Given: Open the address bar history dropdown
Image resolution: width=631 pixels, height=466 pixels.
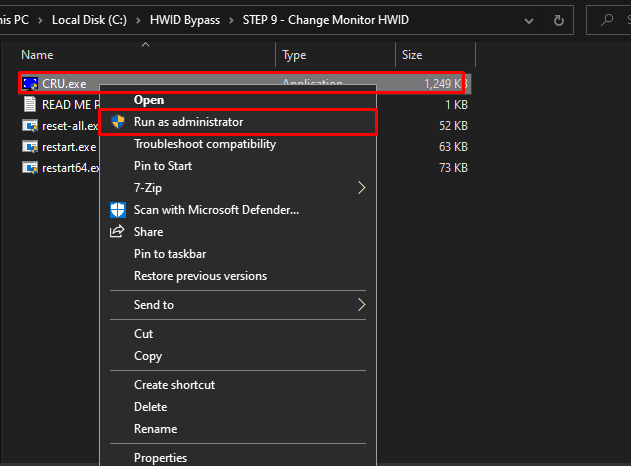Looking at the screenshot, I should pyautogui.click(x=529, y=21).
